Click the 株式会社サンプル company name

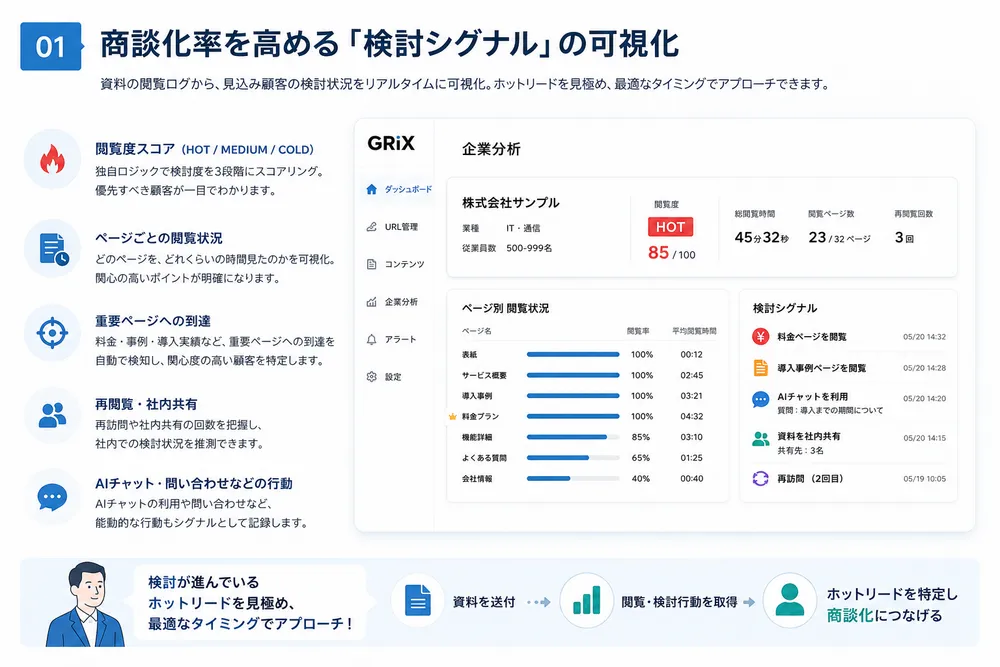(511, 203)
